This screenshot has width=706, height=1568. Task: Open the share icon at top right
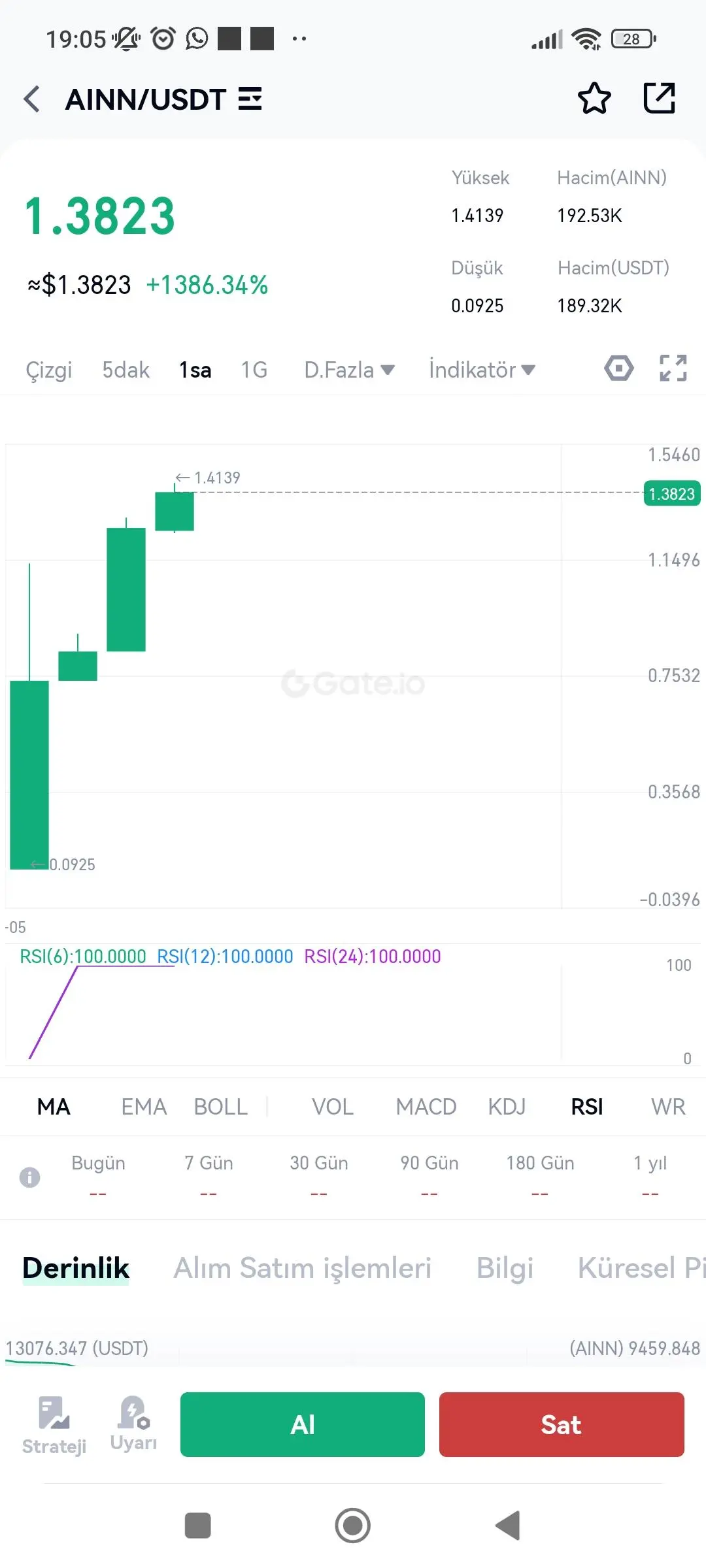659,98
